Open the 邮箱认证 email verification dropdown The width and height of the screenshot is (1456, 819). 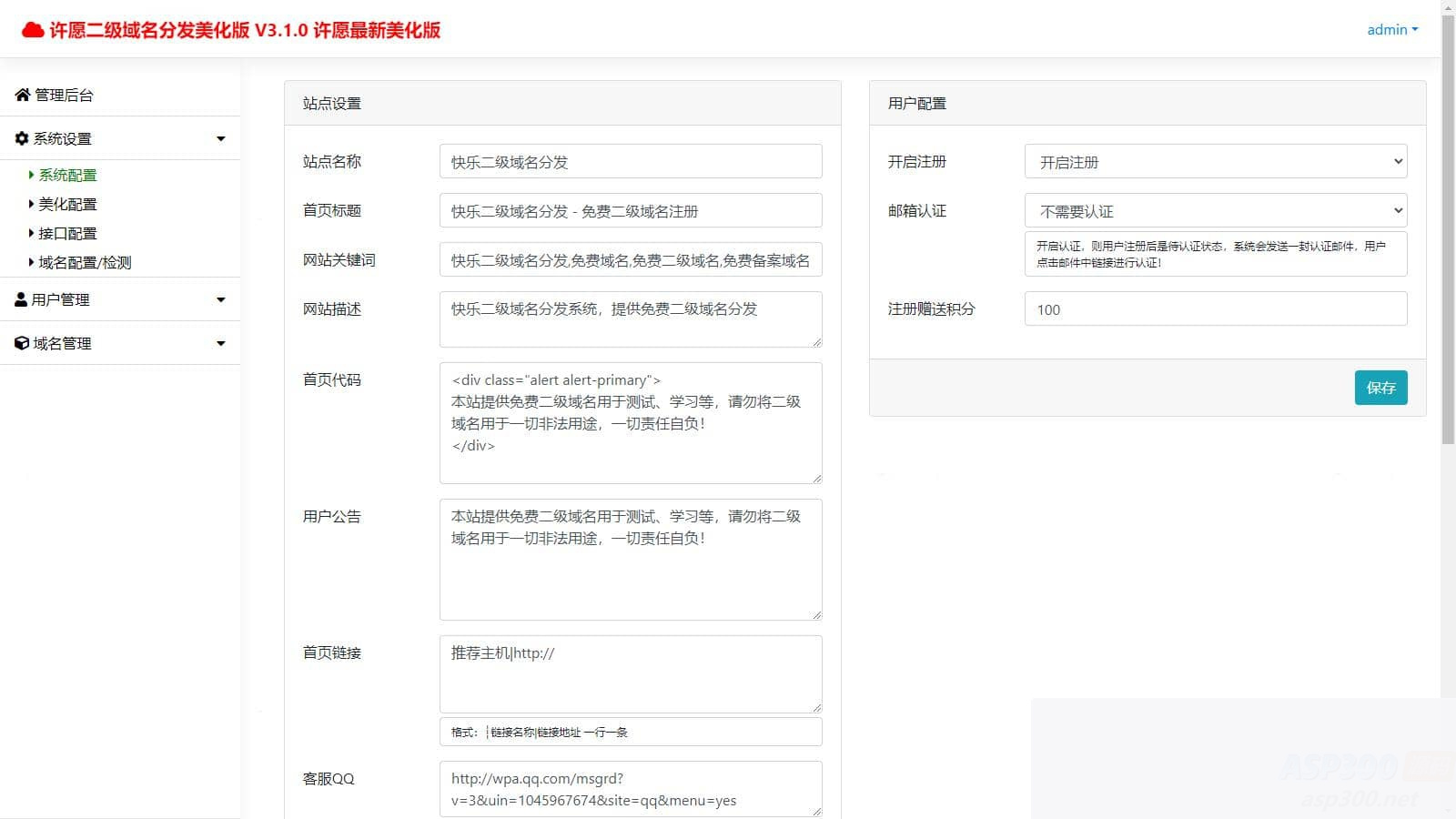point(1214,210)
